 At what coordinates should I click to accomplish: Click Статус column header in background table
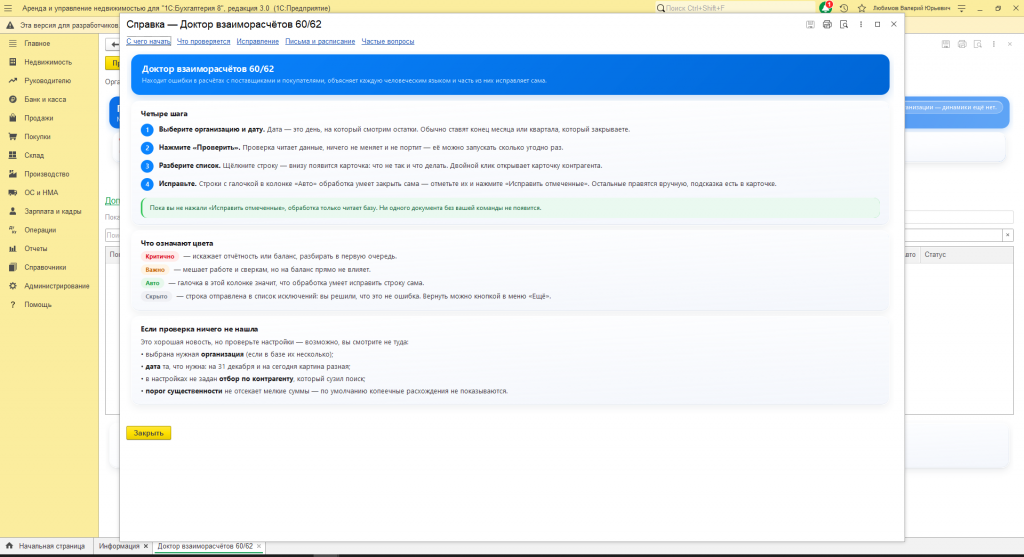pos(935,255)
